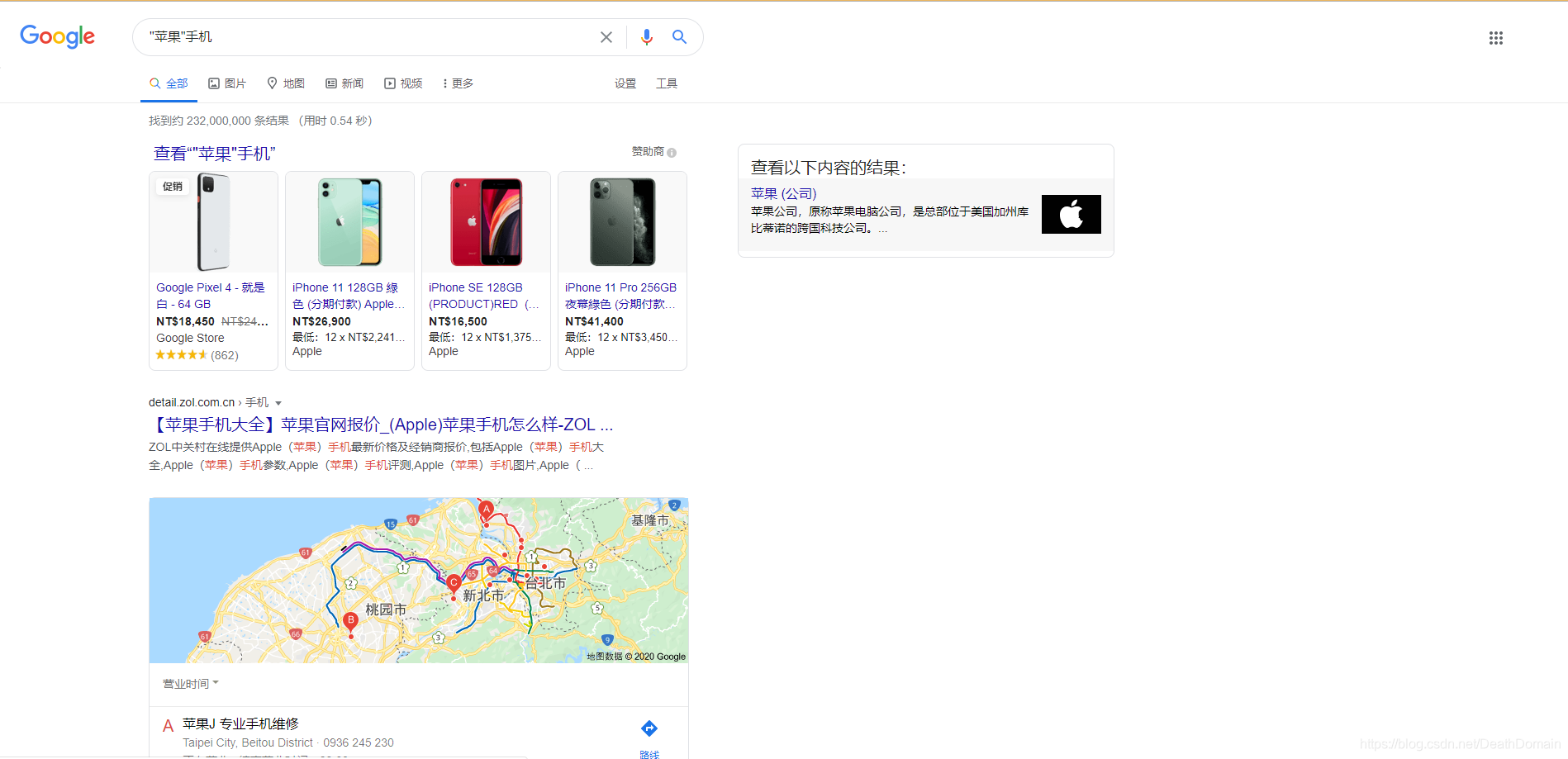Open the Google apps grid

(1496, 38)
